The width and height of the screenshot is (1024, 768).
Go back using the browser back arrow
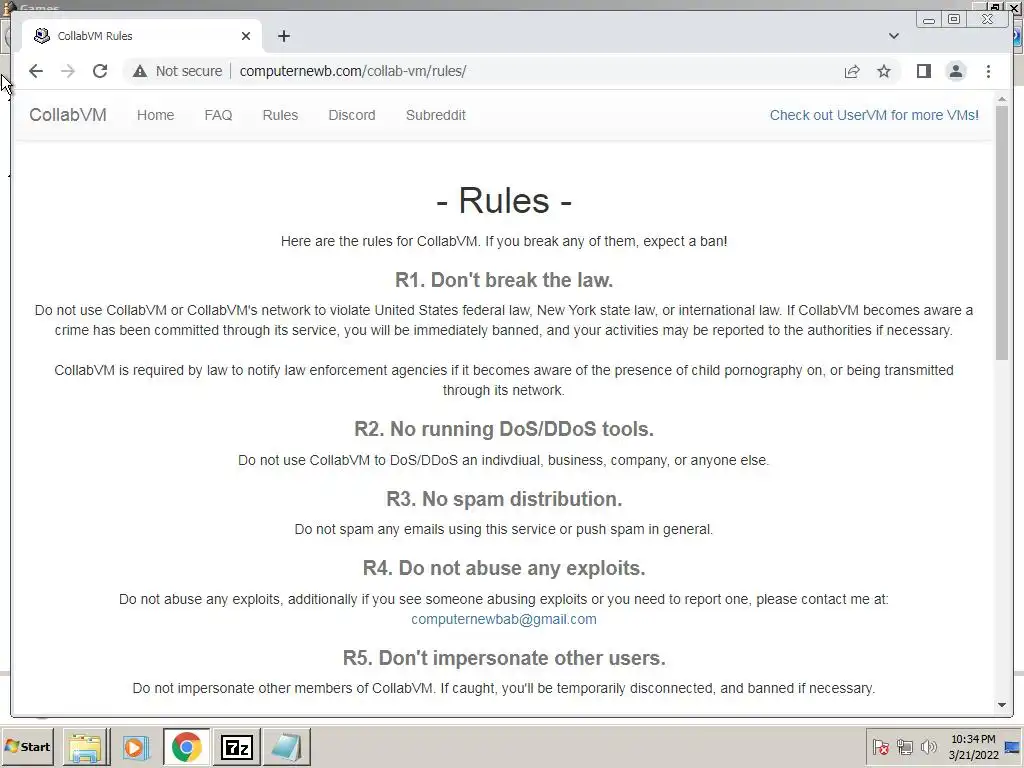point(36,71)
